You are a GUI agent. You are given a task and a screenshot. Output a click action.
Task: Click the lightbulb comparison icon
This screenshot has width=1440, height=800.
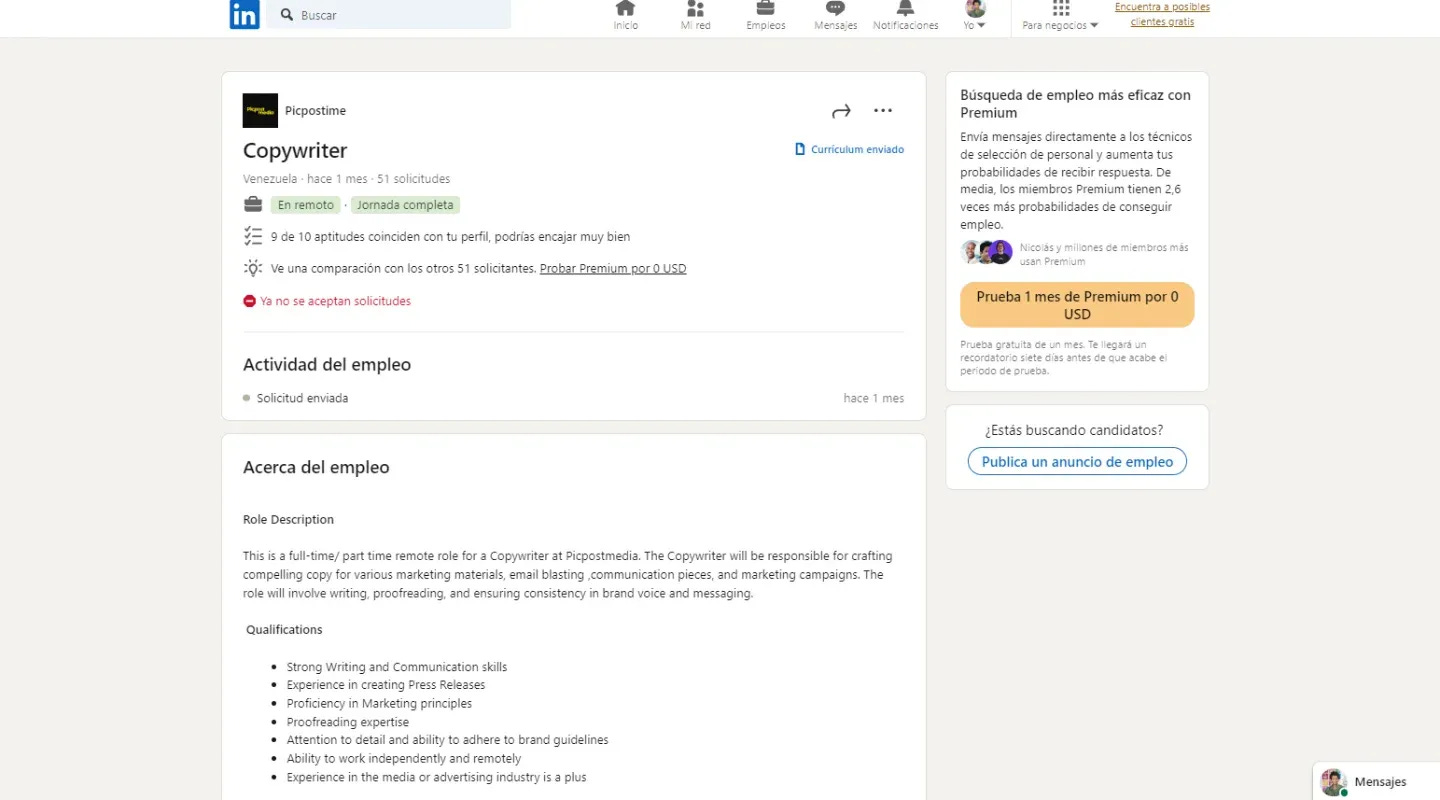pyautogui.click(x=253, y=268)
